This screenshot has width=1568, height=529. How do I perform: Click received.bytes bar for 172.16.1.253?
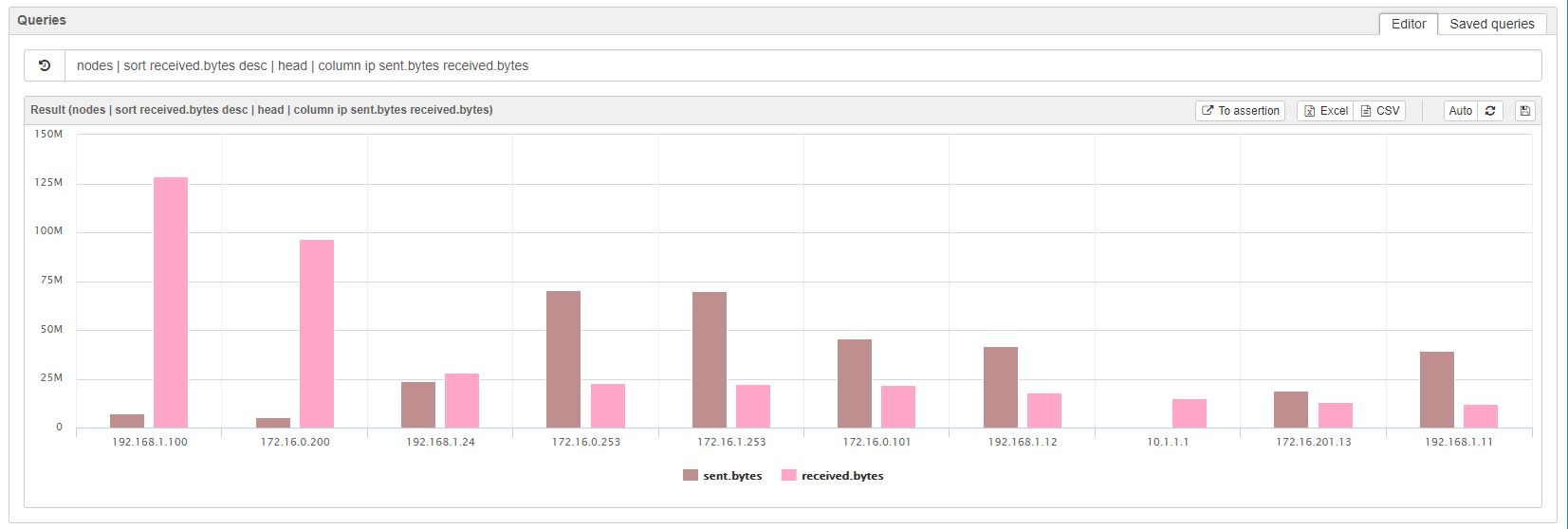pyautogui.click(x=753, y=406)
